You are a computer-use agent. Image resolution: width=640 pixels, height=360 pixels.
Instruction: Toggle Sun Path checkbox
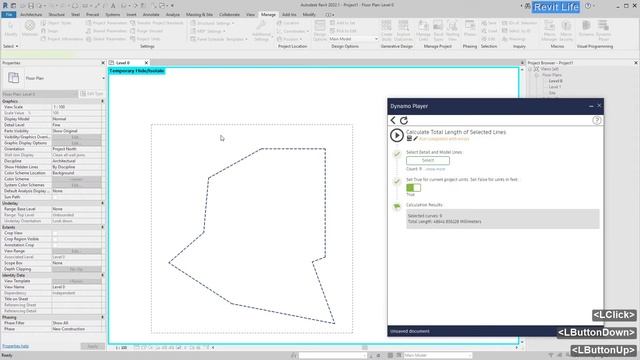55,197
